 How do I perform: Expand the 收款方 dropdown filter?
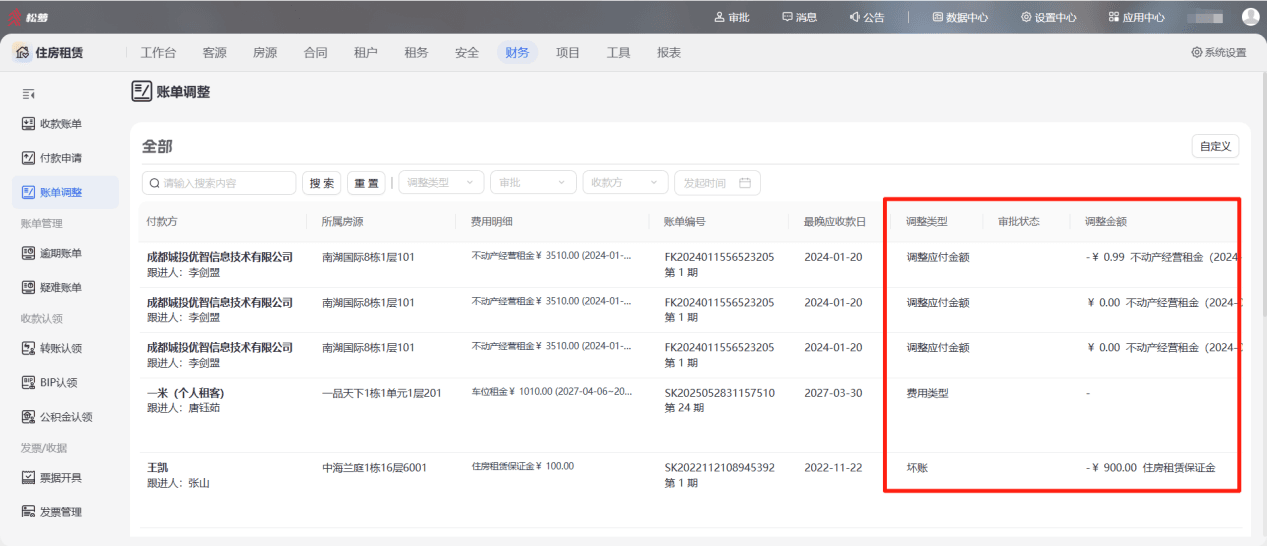626,183
